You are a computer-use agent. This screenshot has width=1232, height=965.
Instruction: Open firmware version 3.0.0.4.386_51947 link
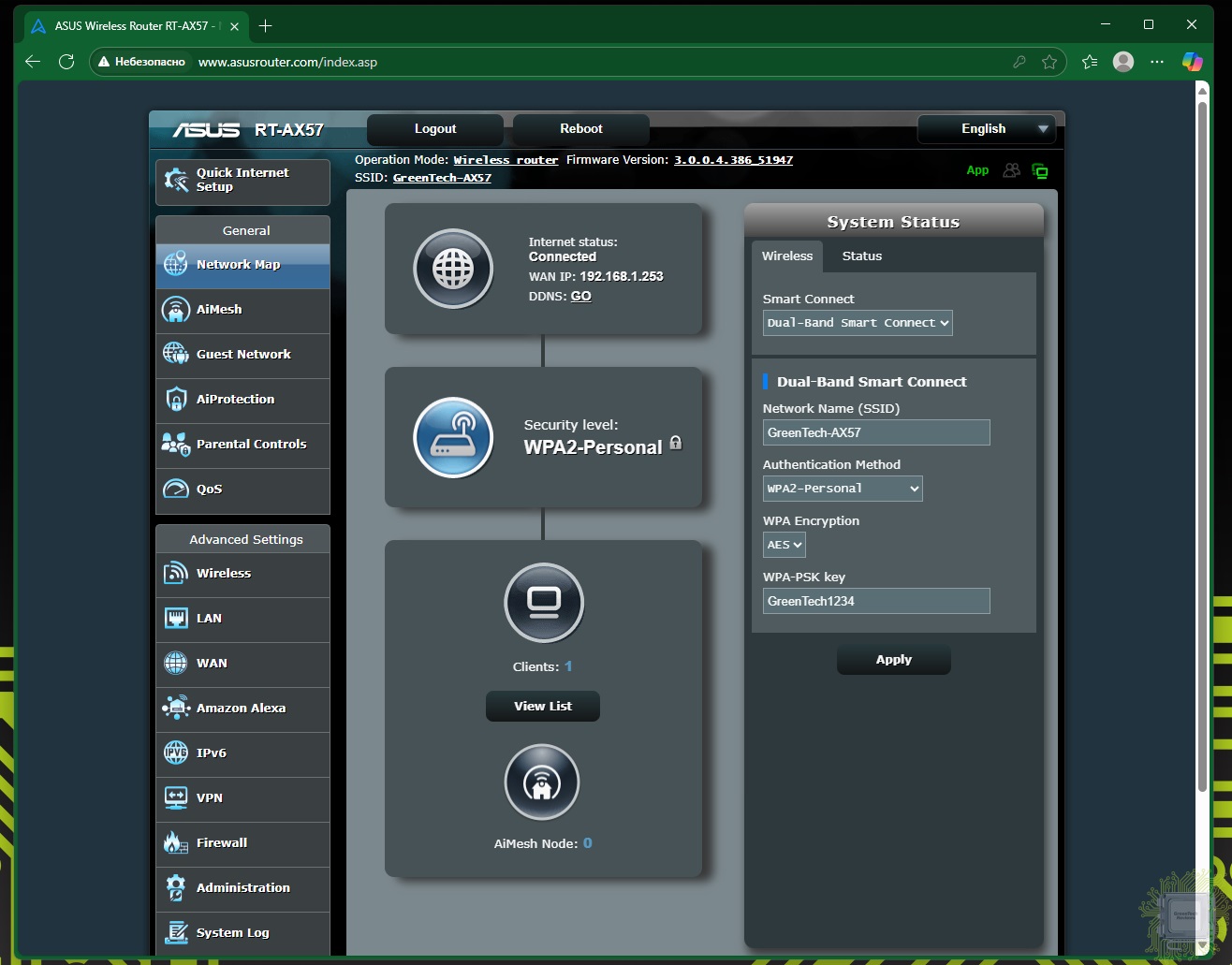click(733, 160)
